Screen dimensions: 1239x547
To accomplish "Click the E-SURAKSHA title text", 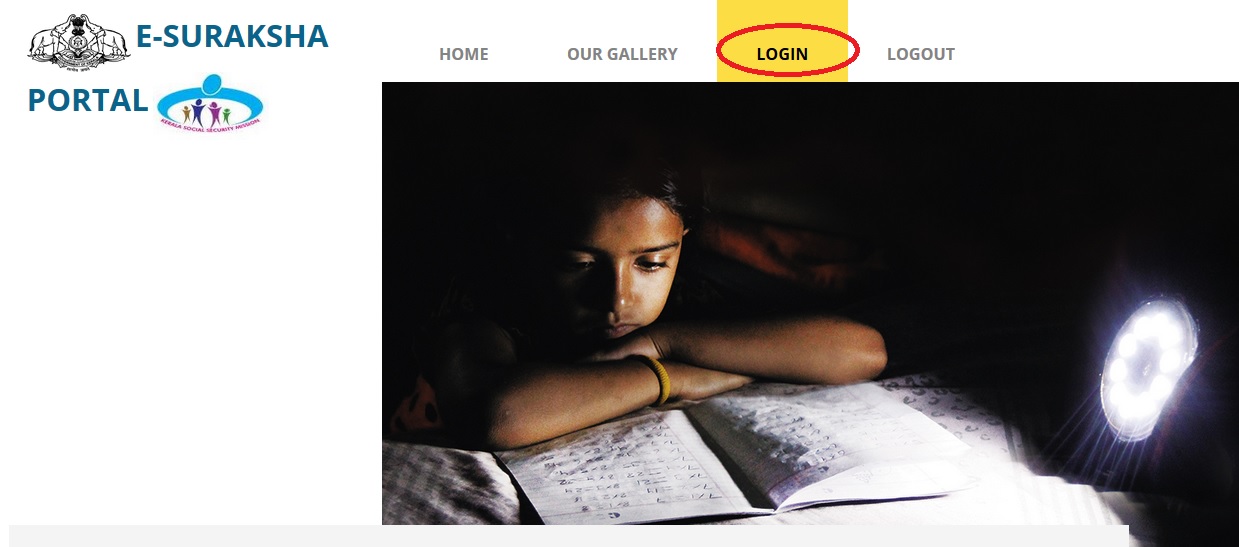I will 232,37.
